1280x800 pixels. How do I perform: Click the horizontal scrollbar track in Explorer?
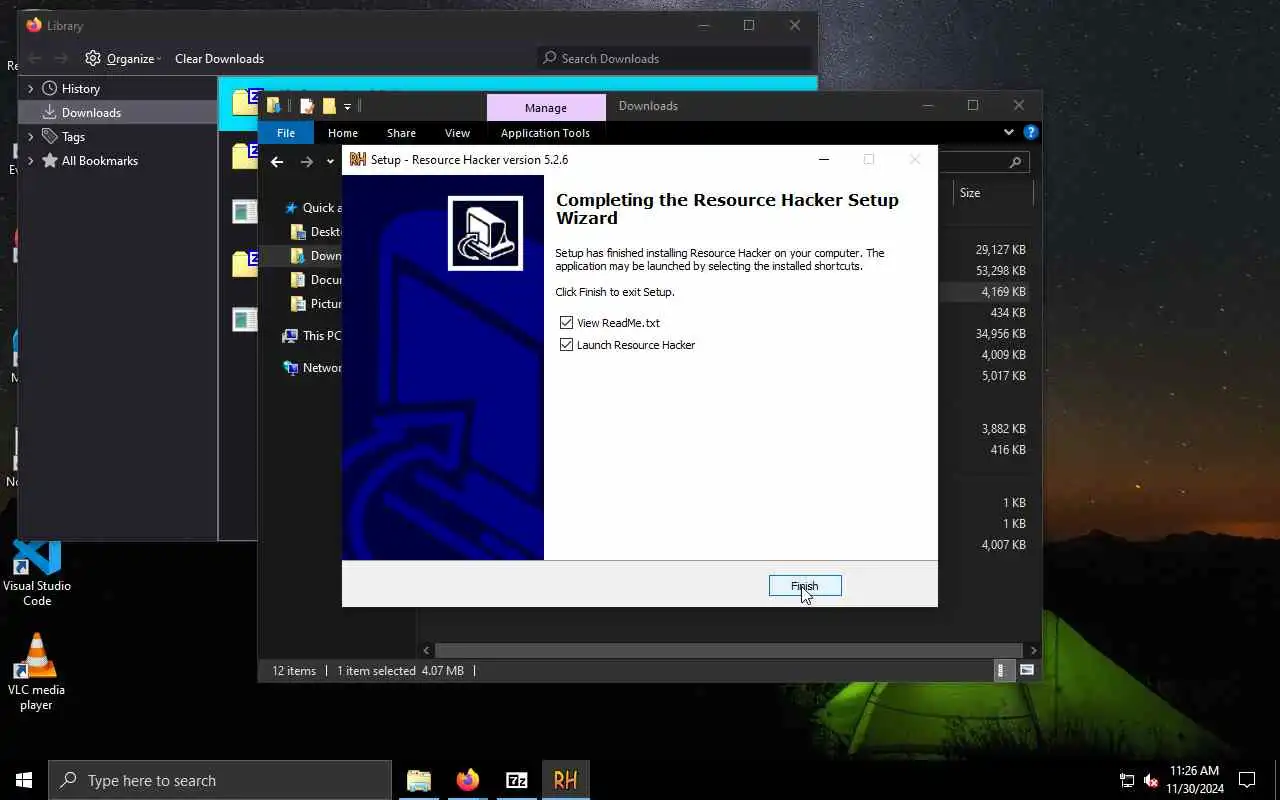click(730, 650)
